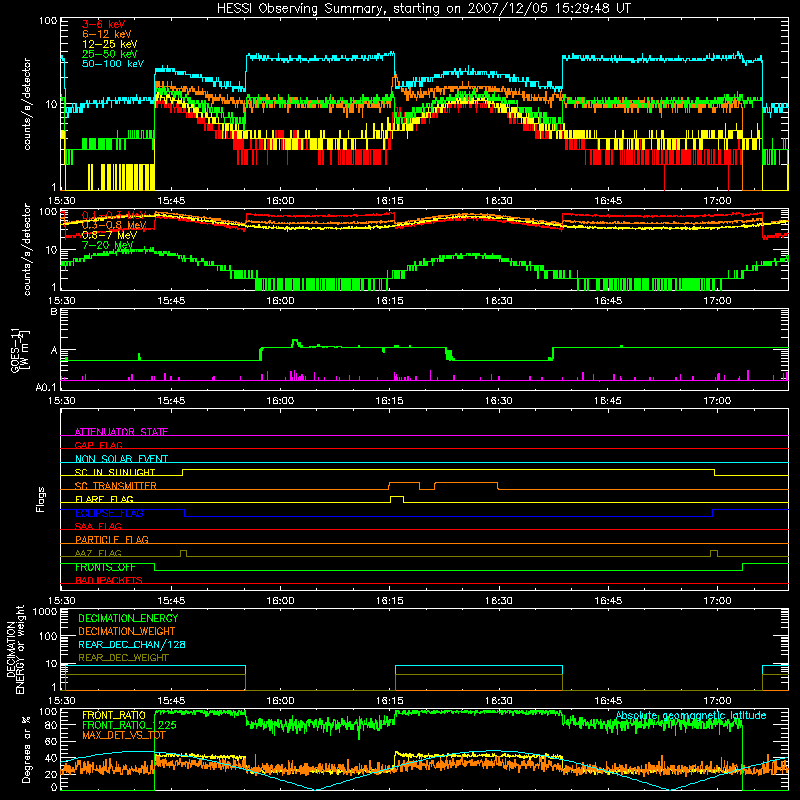Select the red 3-6 keV legend label
The image size is (800, 800).
[x=103, y=24]
